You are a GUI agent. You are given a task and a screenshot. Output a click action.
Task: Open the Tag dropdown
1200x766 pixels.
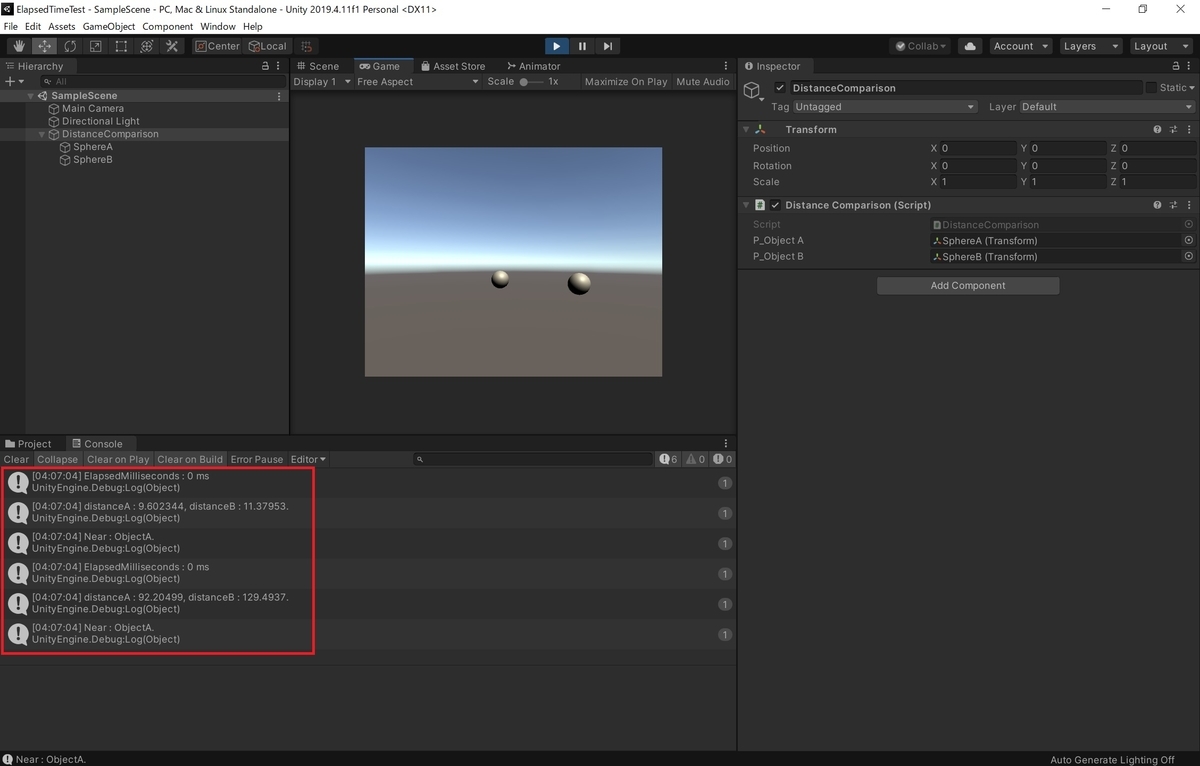[x=885, y=107]
